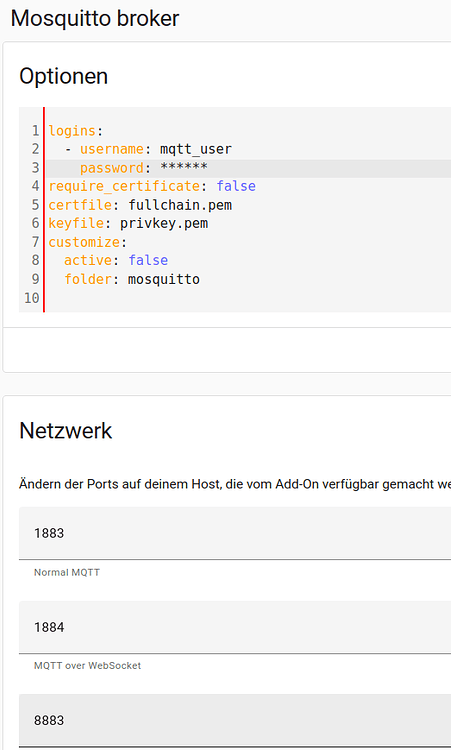The height and width of the screenshot is (750, 451).
Task: Click the 1884 MQTT over WebSocket port field
Action: [235, 627]
